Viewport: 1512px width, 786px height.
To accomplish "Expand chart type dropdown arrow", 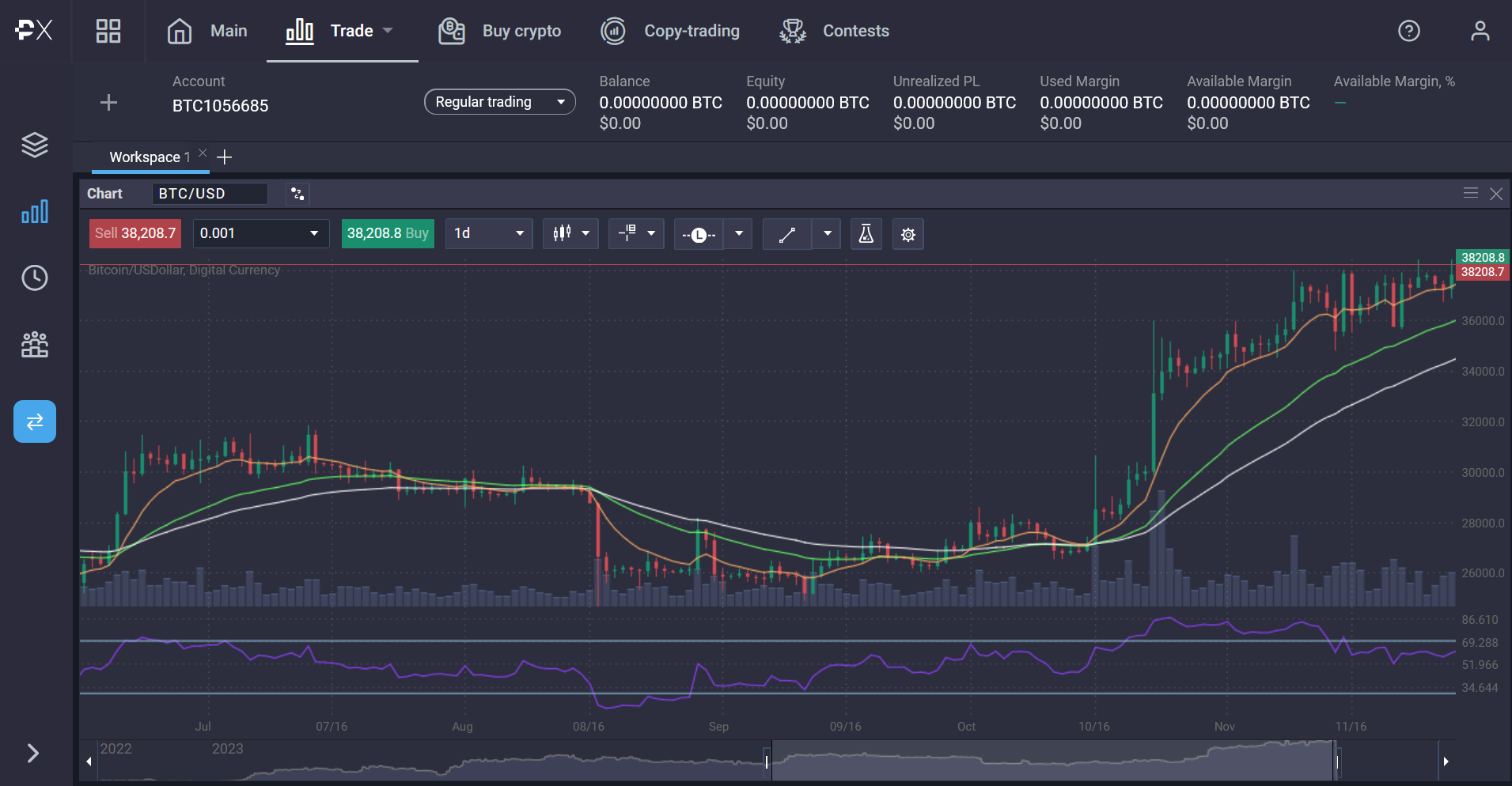I will (586, 233).
